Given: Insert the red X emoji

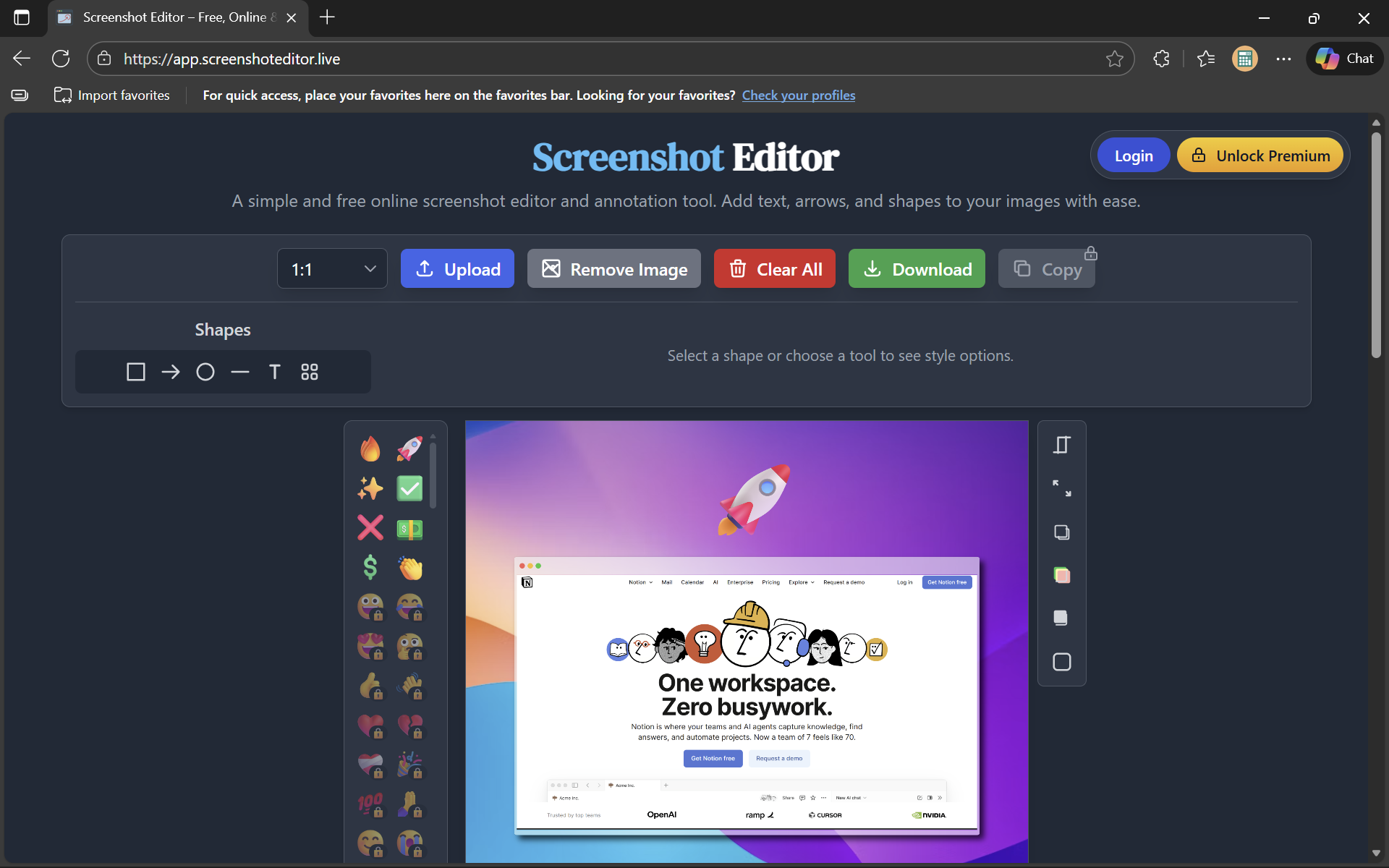Looking at the screenshot, I should click(370, 528).
